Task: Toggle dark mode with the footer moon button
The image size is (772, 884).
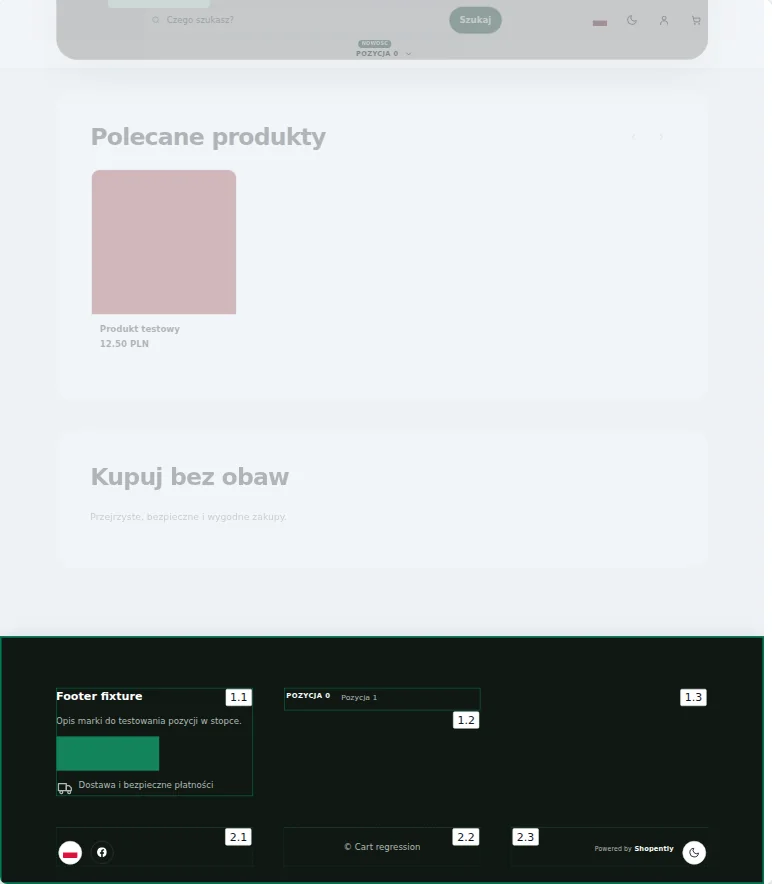Action: click(x=694, y=852)
